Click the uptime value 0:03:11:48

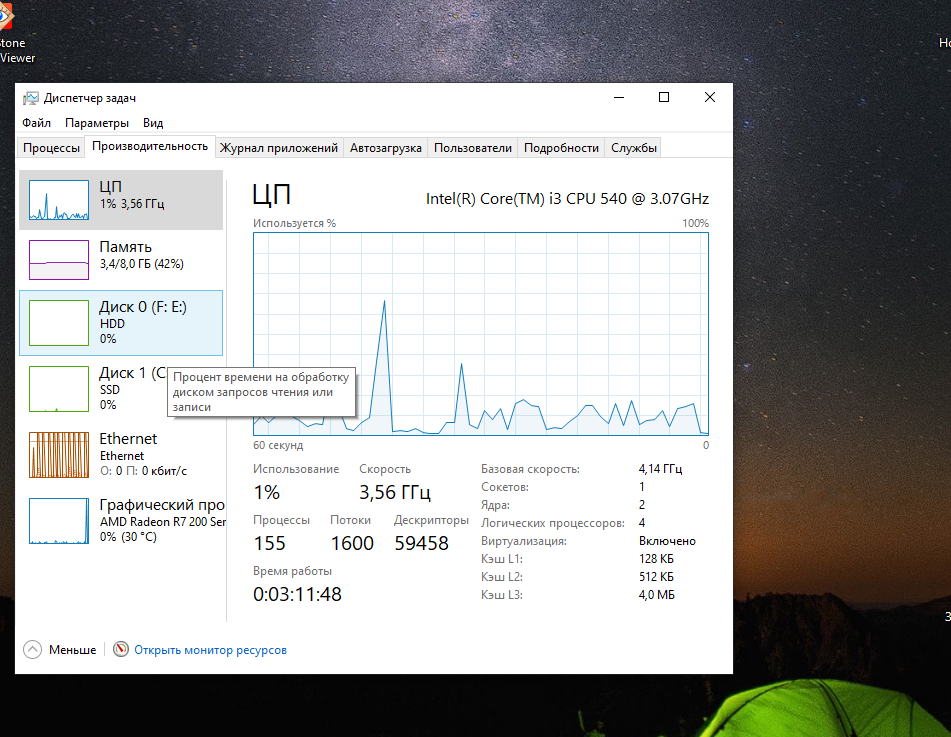coord(297,594)
